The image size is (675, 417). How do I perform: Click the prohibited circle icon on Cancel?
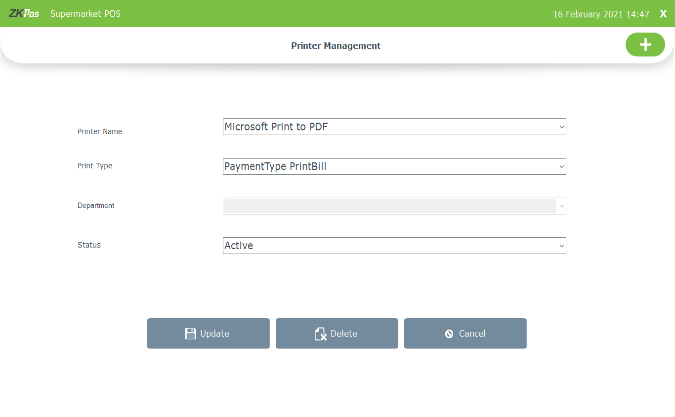click(449, 334)
